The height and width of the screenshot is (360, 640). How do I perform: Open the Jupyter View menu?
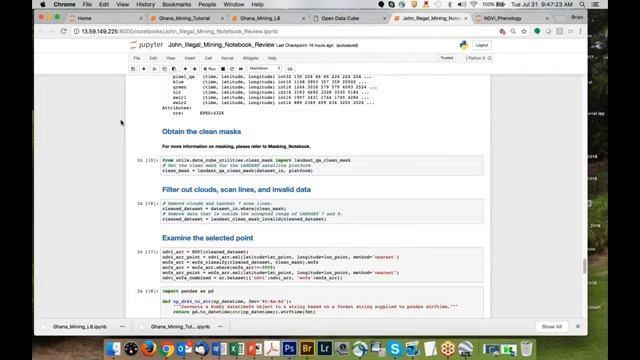(170, 58)
